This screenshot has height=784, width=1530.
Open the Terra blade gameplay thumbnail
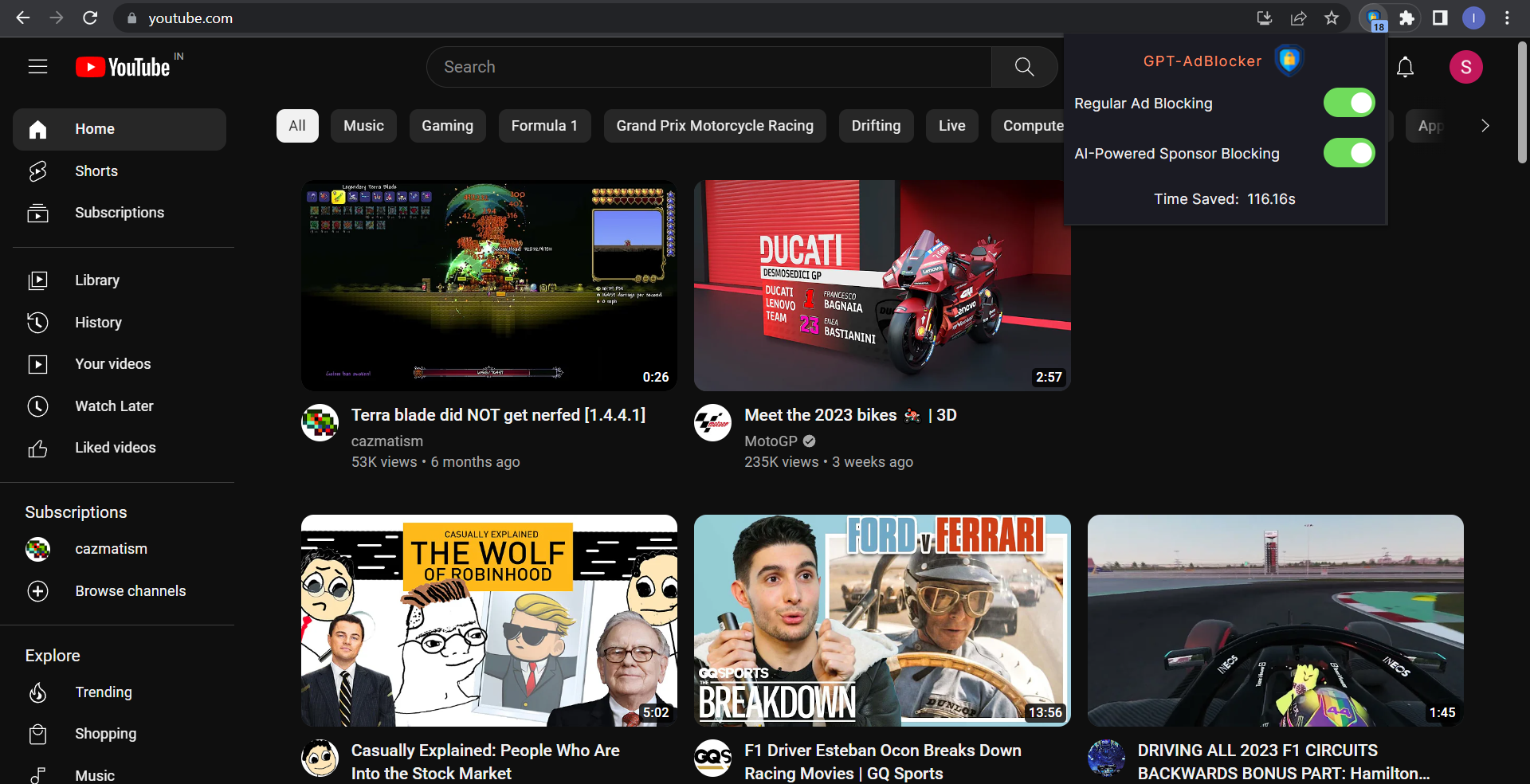tap(489, 285)
